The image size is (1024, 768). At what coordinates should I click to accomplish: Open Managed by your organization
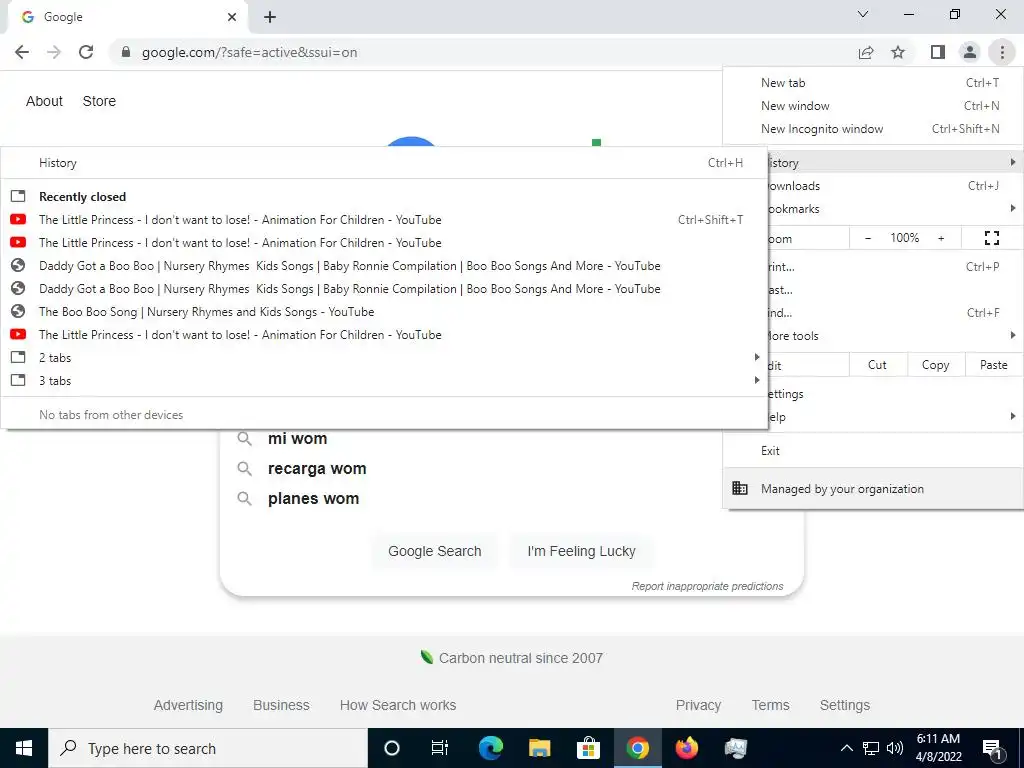tap(873, 488)
